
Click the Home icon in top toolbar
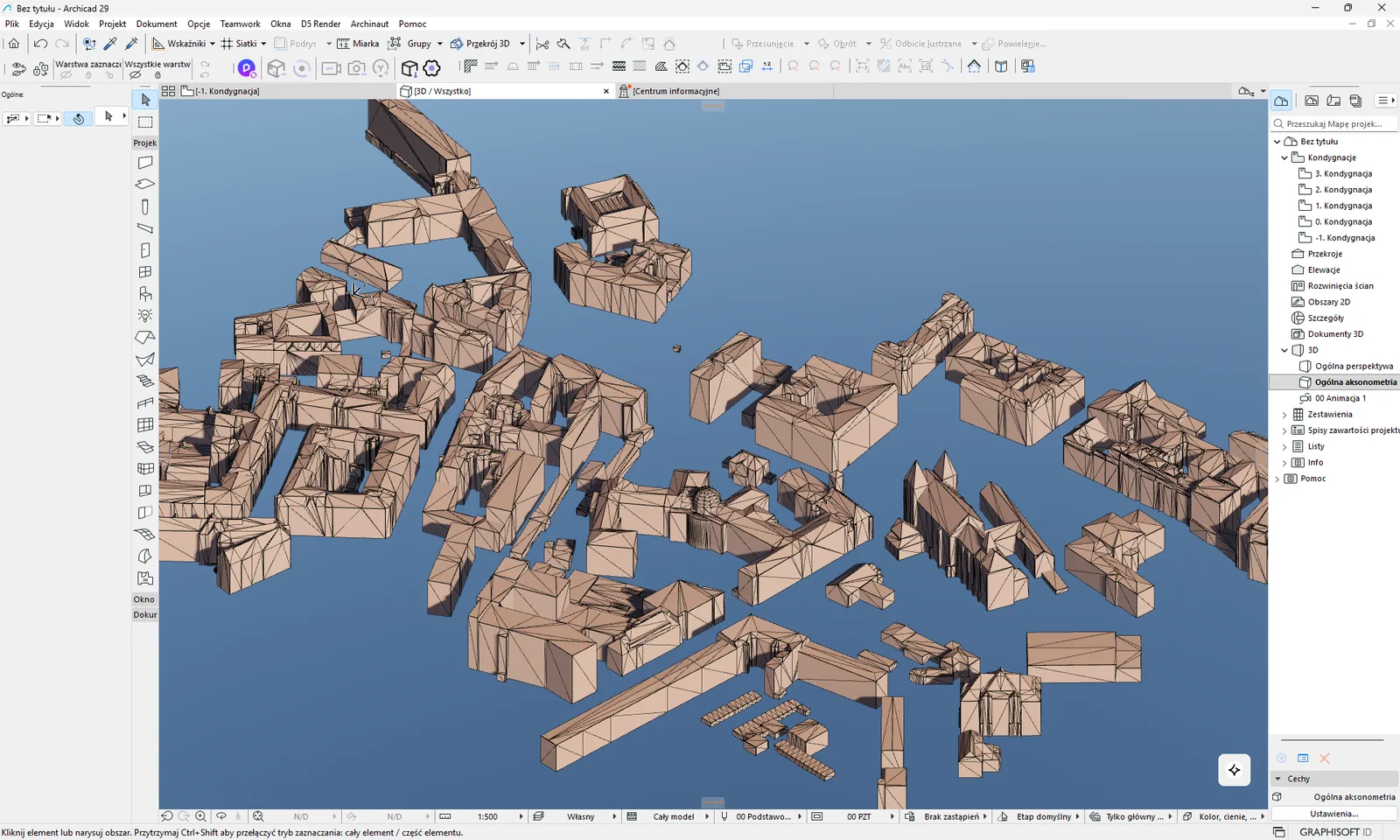(x=14, y=44)
